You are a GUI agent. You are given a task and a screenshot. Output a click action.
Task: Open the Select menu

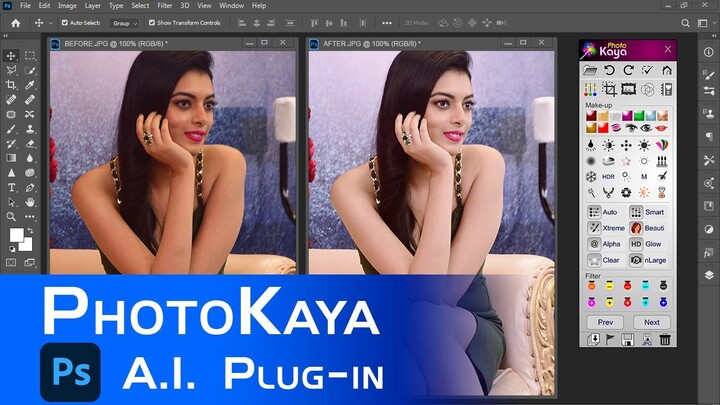140,6
